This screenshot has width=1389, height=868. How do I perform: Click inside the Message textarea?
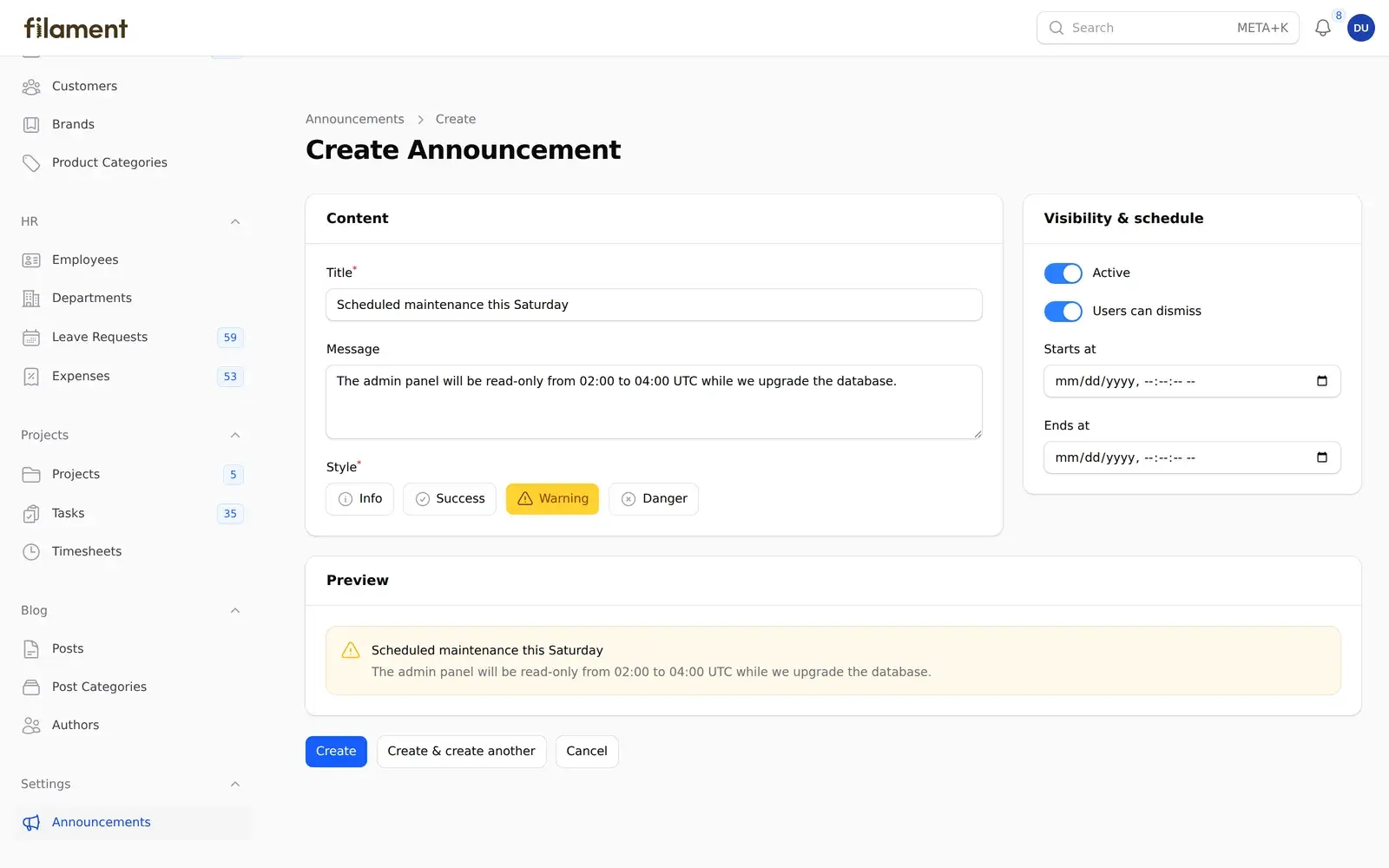pos(654,402)
